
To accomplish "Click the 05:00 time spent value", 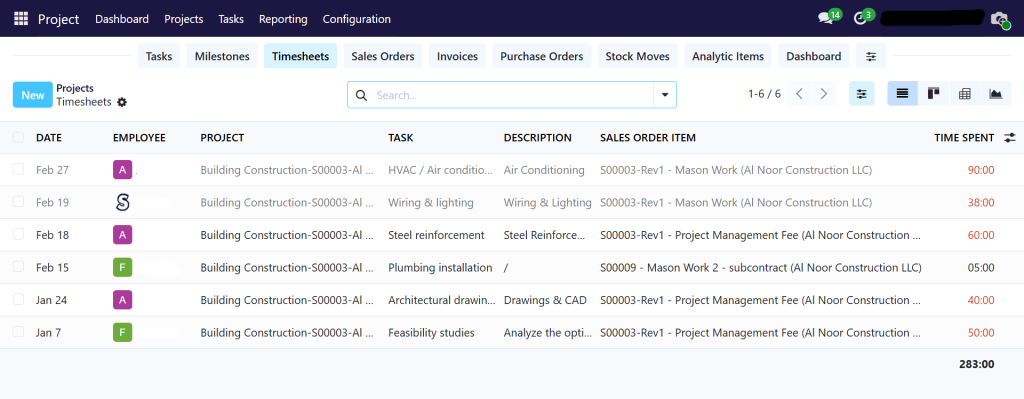I will click(981, 268).
